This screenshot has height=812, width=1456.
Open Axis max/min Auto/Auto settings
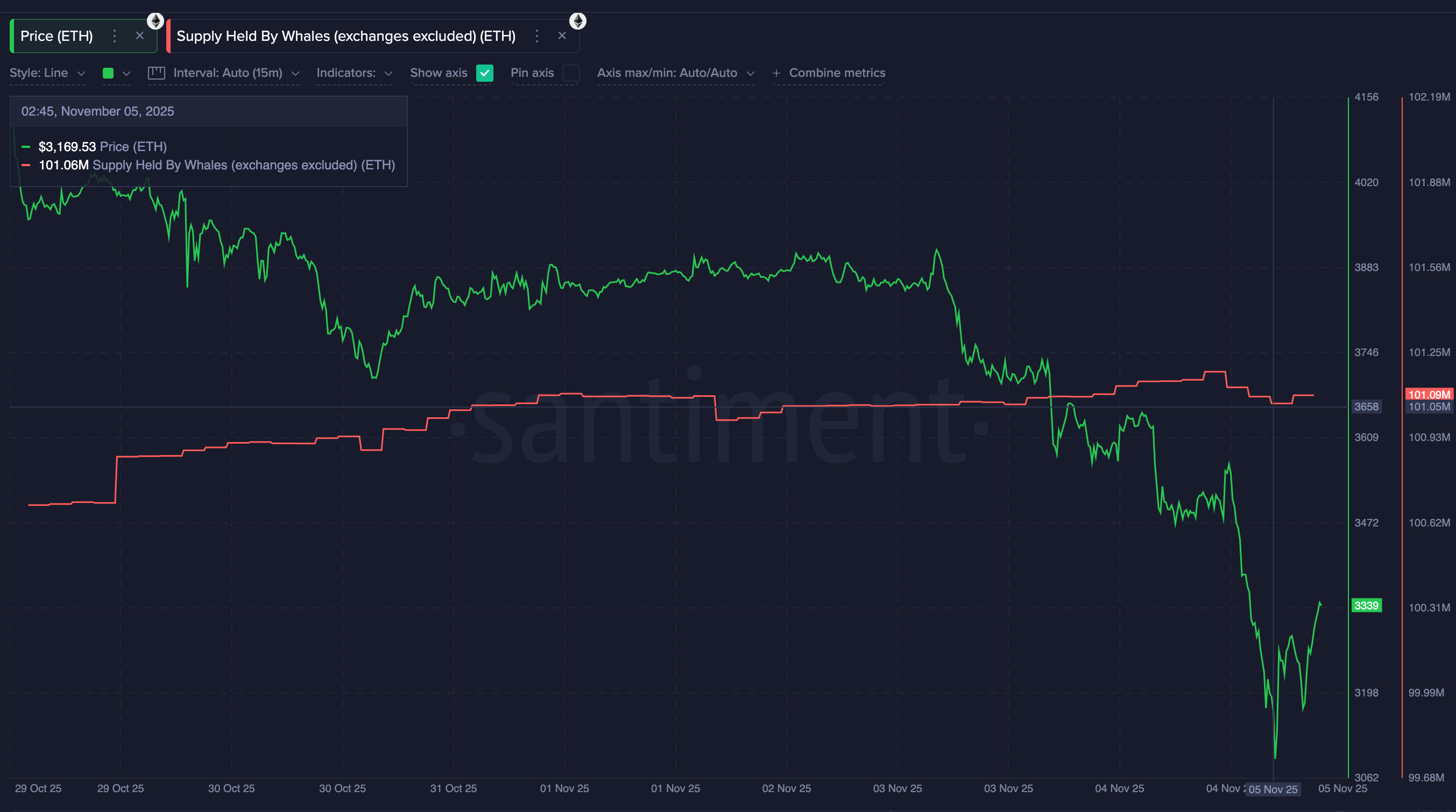676,73
